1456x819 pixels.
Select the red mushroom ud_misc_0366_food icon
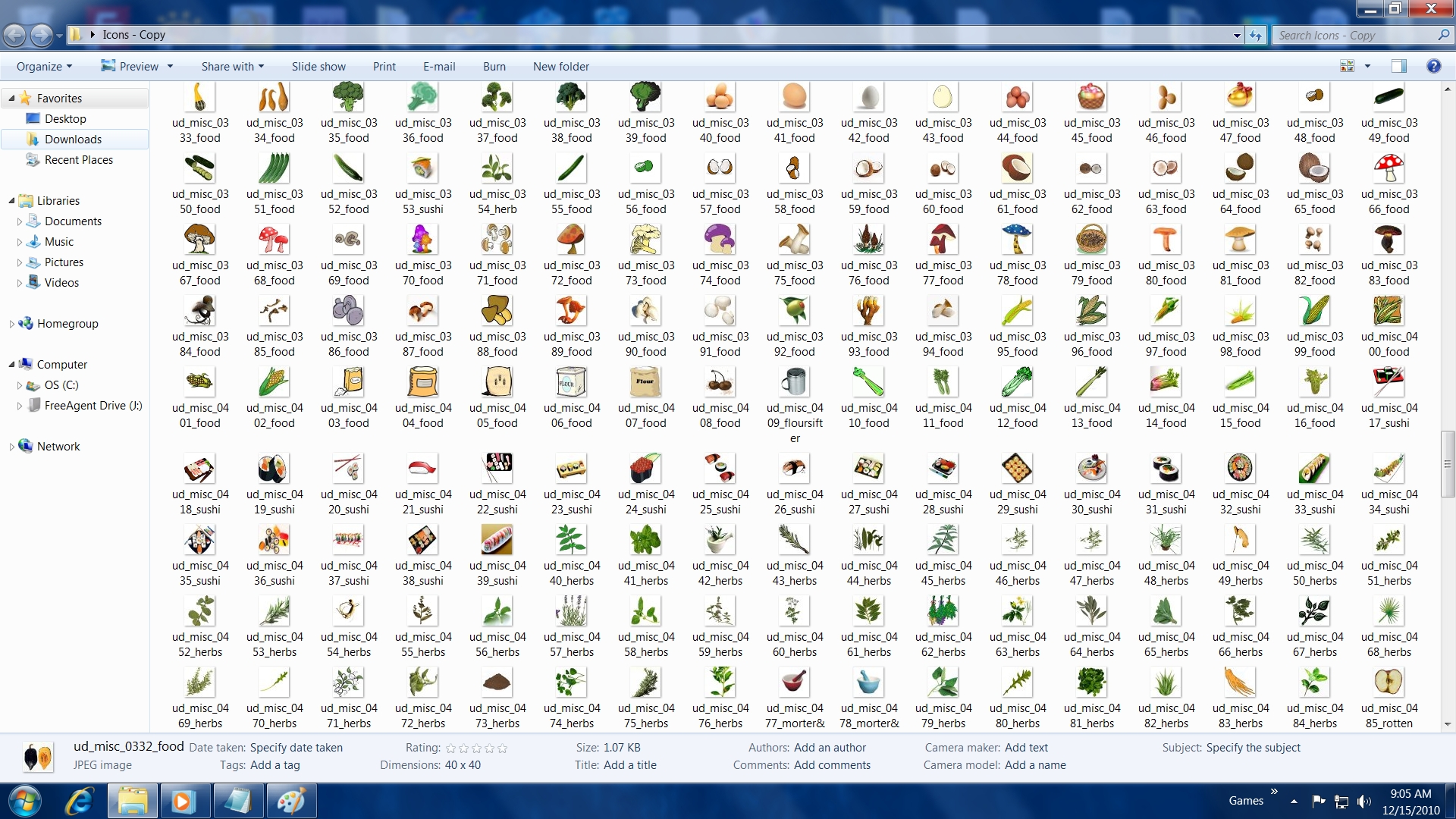pyautogui.click(x=1388, y=169)
